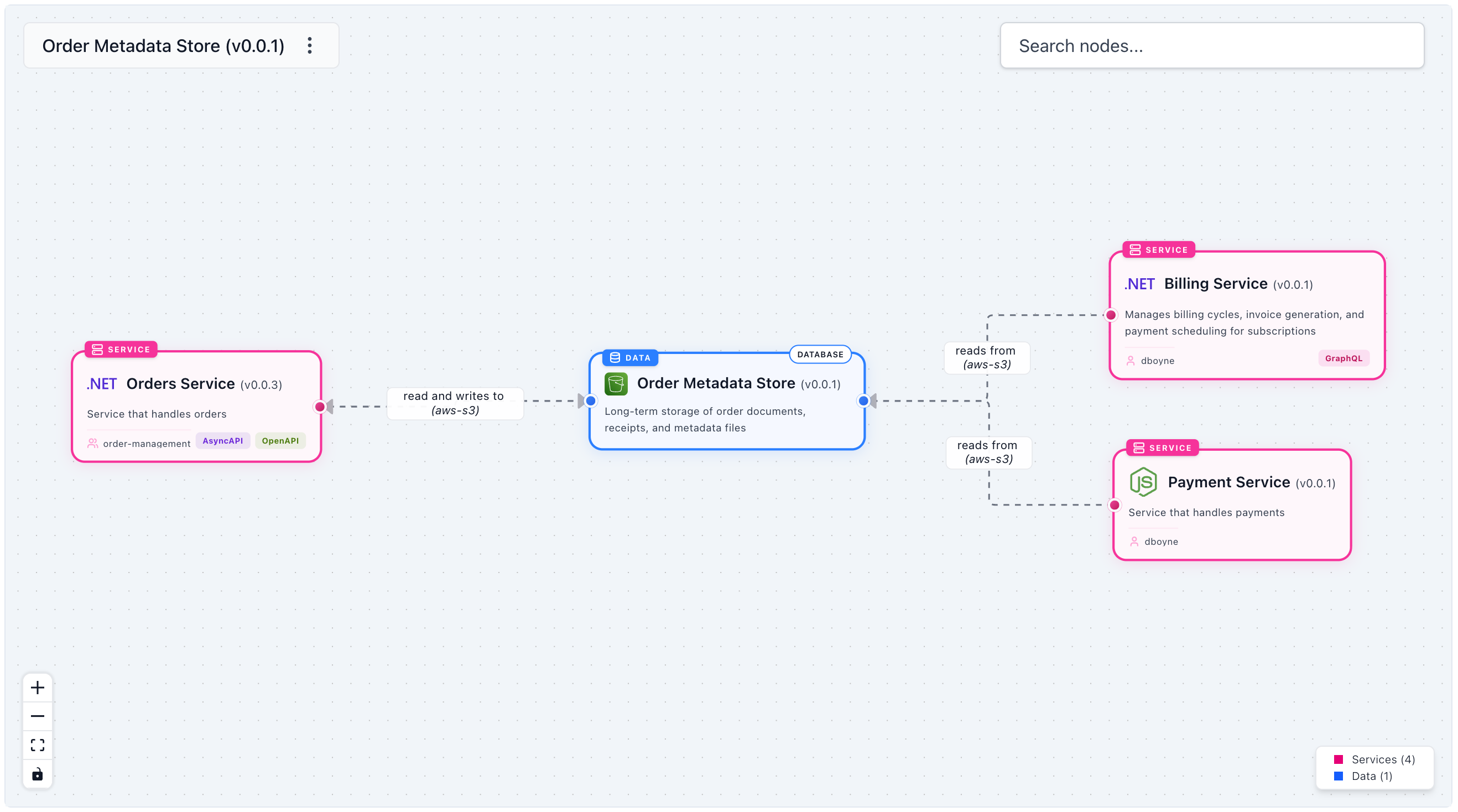This screenshot has height=812, width=1458.
Task: Click the S3 bucket icon on Order Metadata Store
Action: point(616,384)
